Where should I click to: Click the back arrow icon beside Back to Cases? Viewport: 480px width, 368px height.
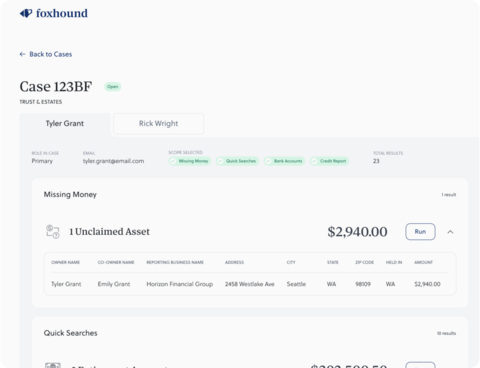[22, 54]
